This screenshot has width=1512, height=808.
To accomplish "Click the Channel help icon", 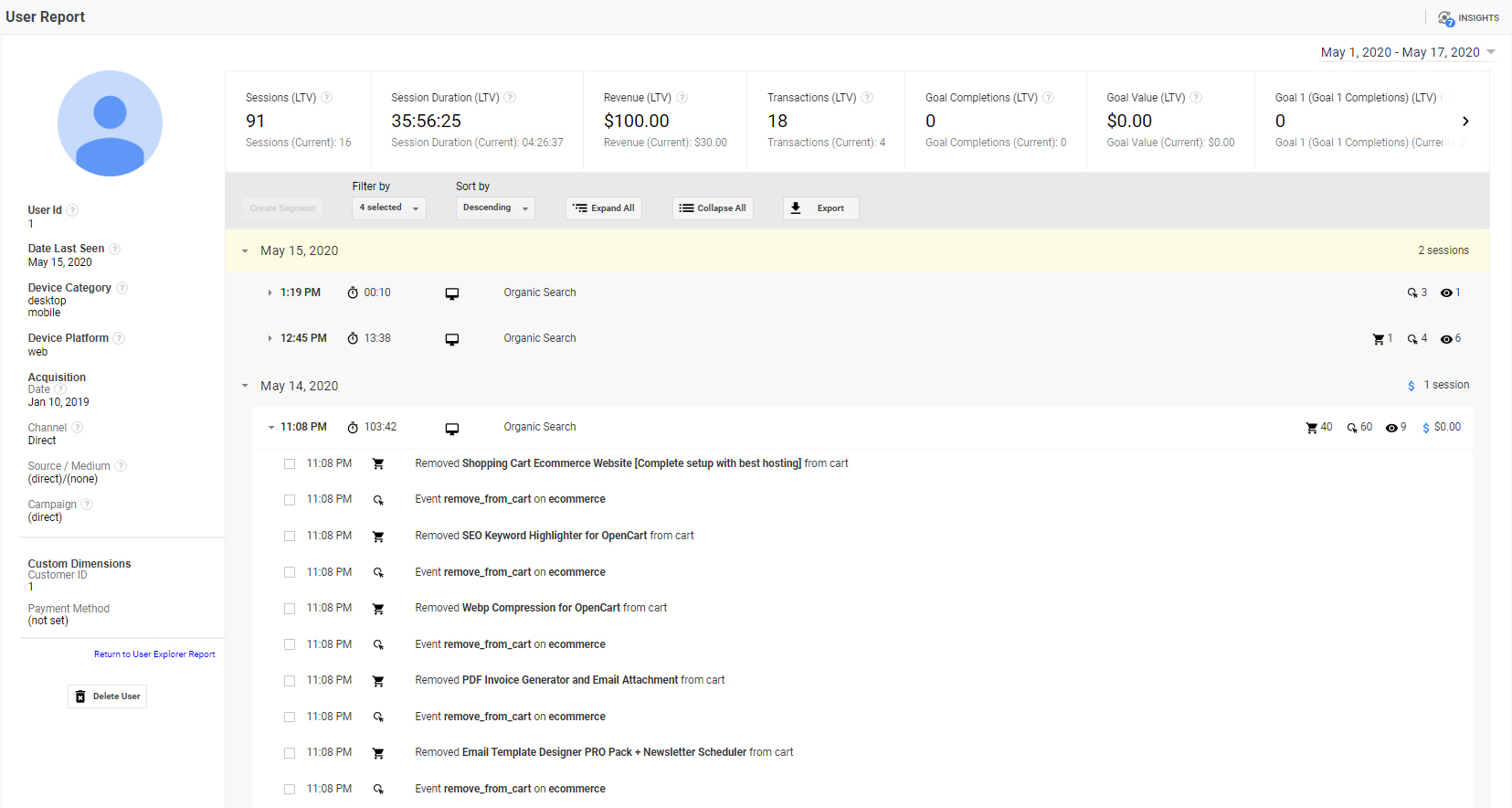I will [77, 428].
